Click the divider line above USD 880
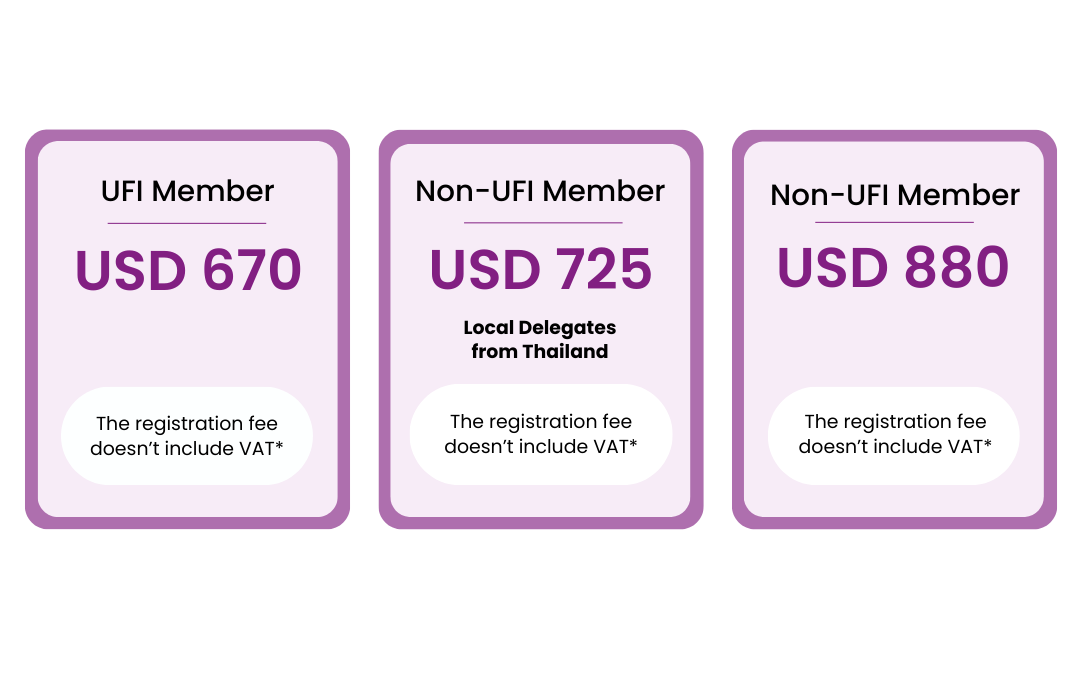 [x=894, y=222]
